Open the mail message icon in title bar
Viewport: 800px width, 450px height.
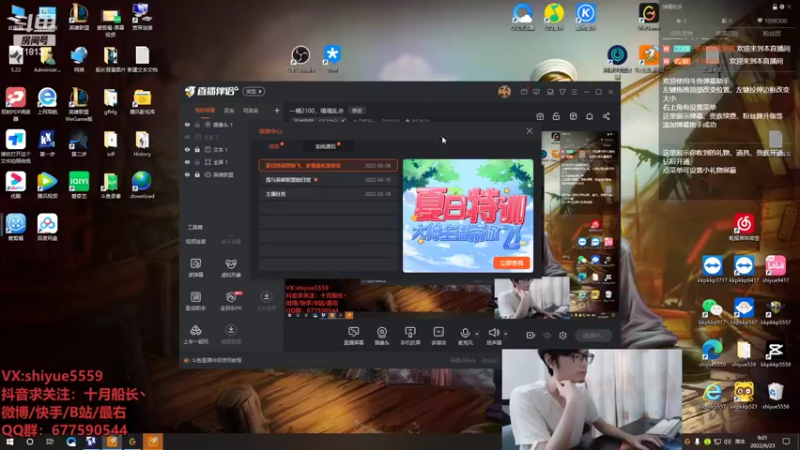[524, 92]
